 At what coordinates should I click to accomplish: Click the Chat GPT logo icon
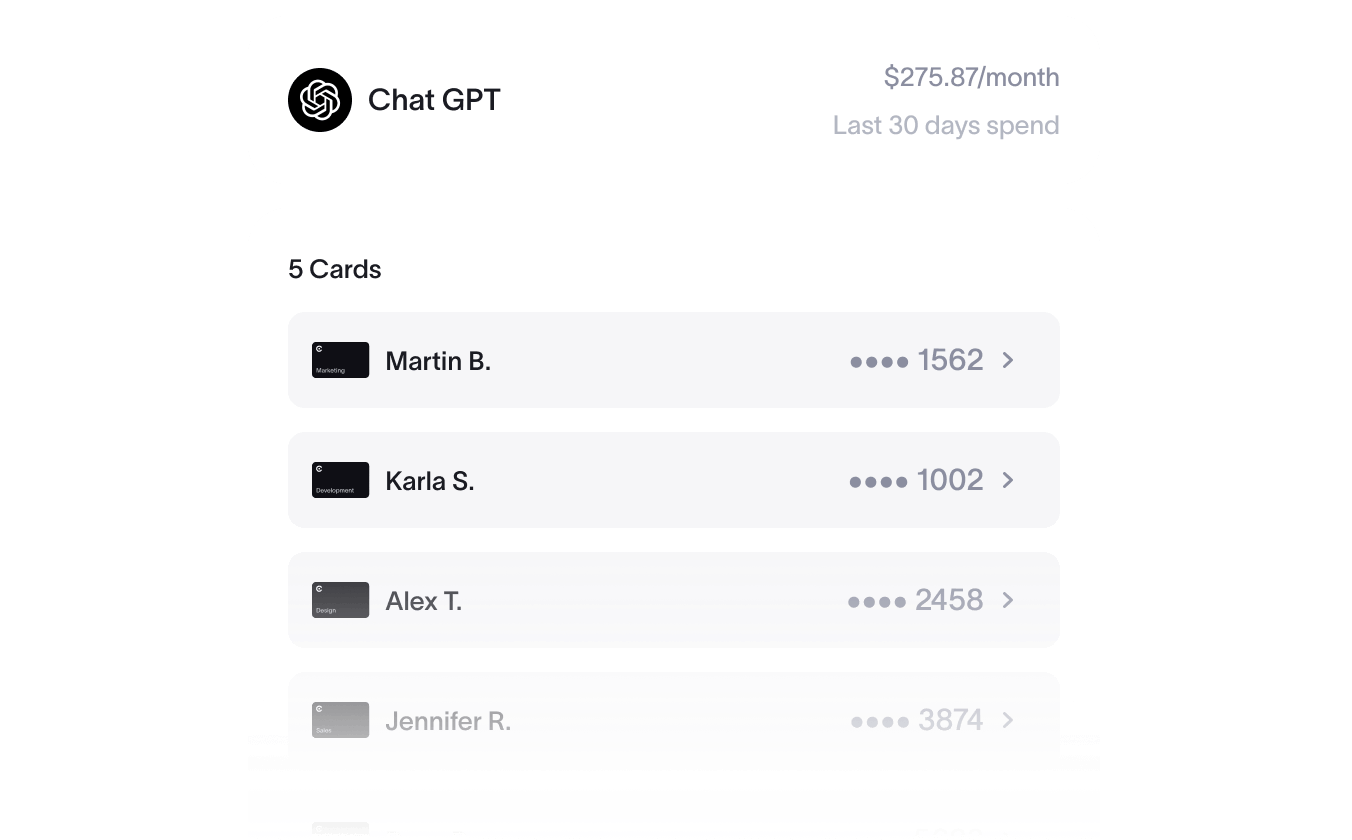click(x=319, y=100)
